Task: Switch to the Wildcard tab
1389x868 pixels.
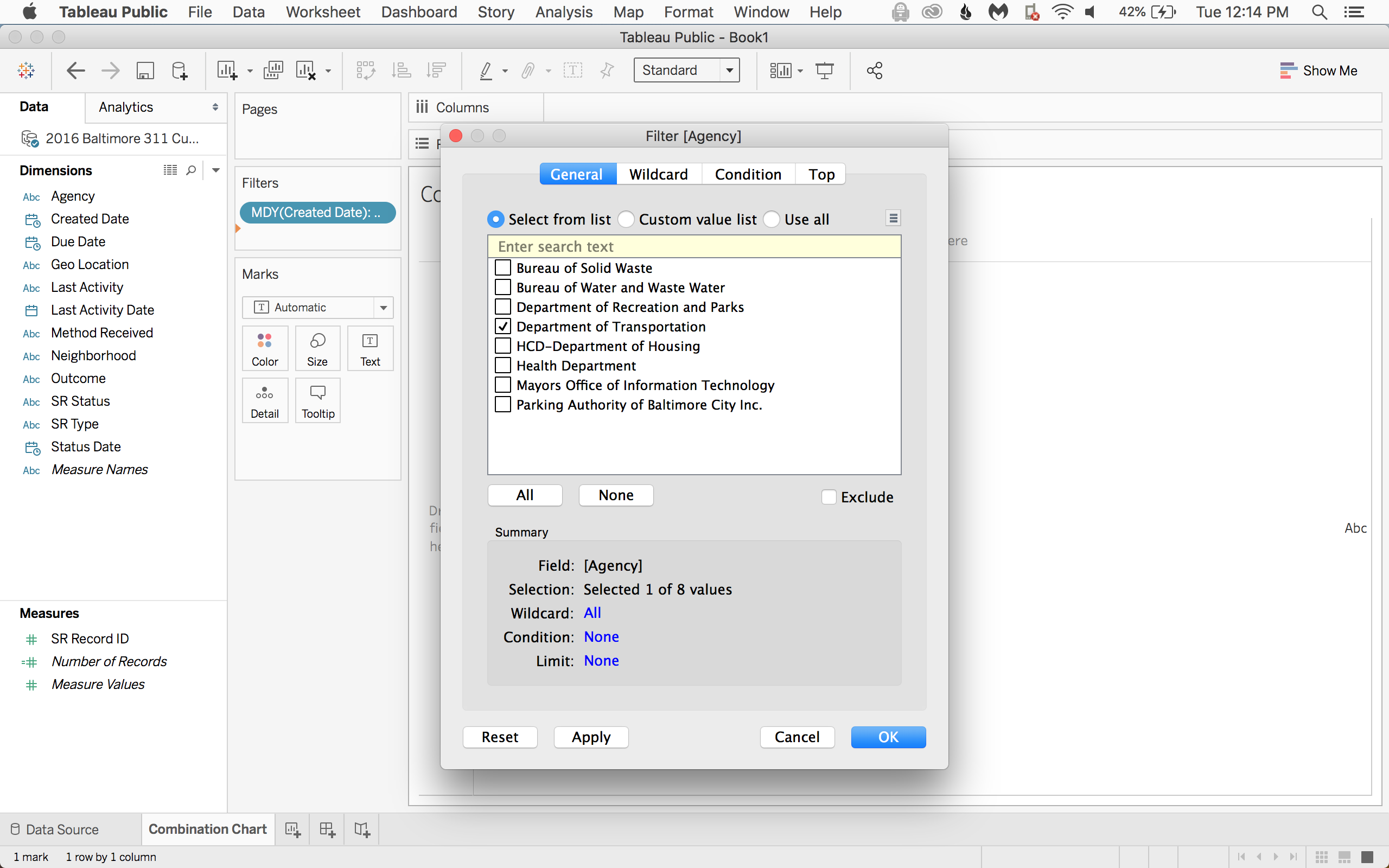Action: point(658,174)
